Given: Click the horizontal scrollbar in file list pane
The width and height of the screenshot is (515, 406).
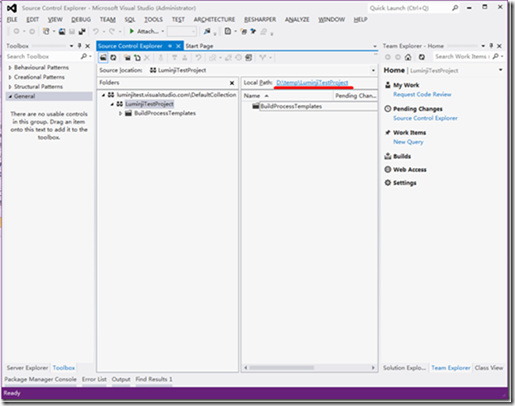Looking at the screenshot, I should pos(281,368).
